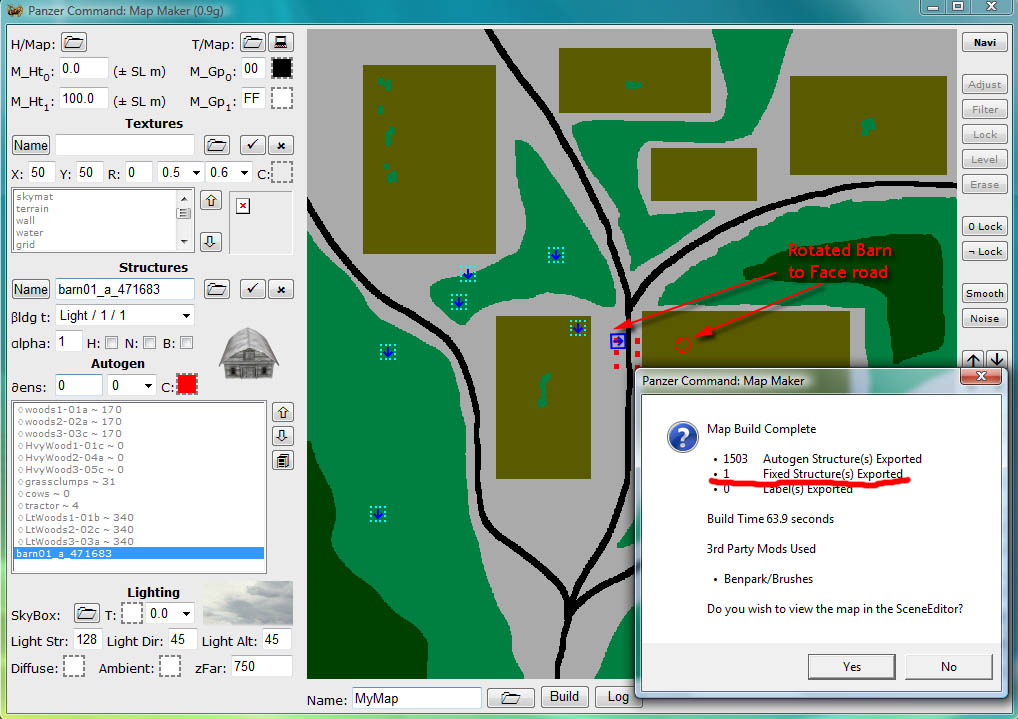Pick the red Autogen C color swatch

pyautogui.click(x=187, y=385)
